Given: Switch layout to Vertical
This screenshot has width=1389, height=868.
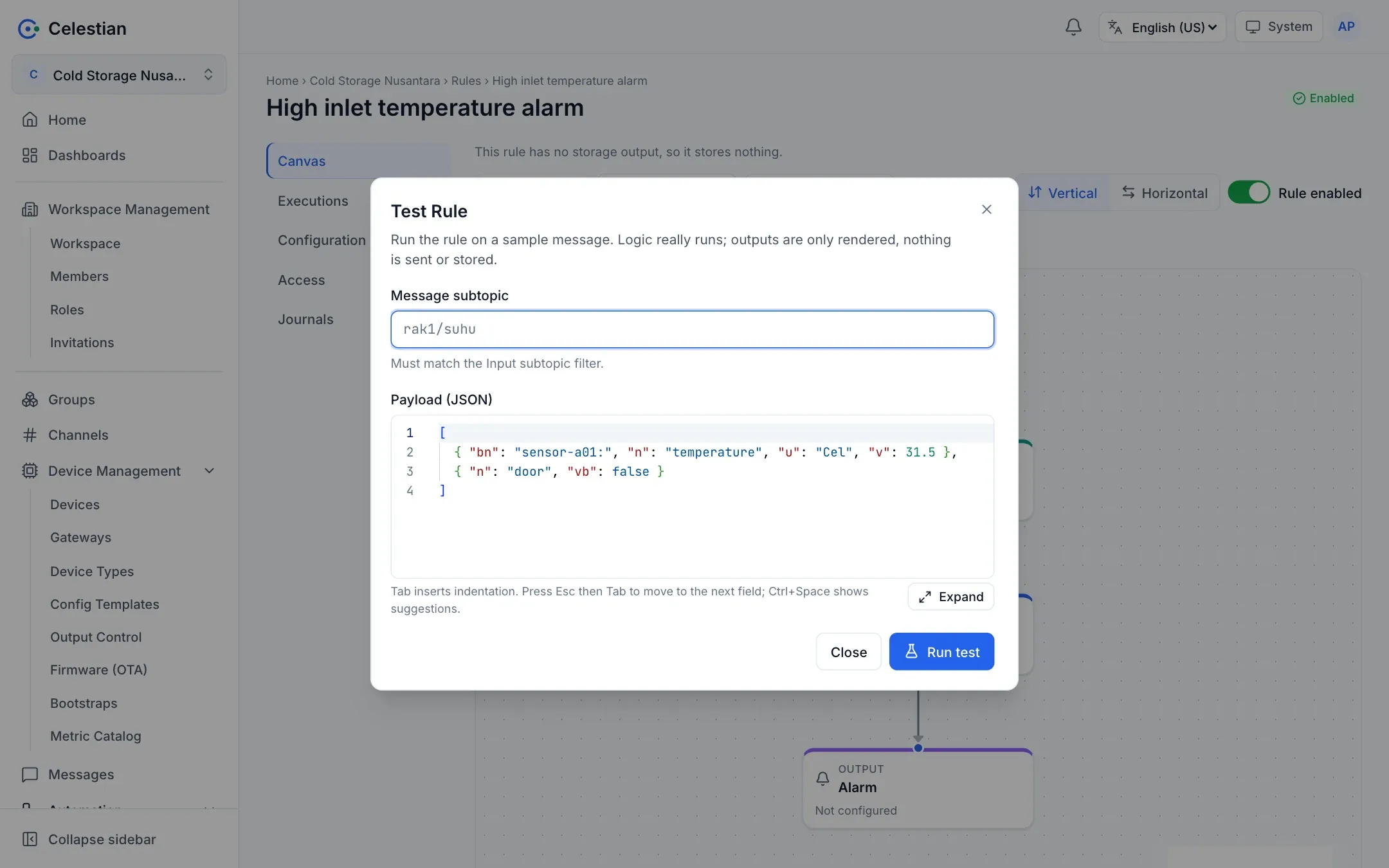Looking at the screenshot, I should coord(1063,193).
